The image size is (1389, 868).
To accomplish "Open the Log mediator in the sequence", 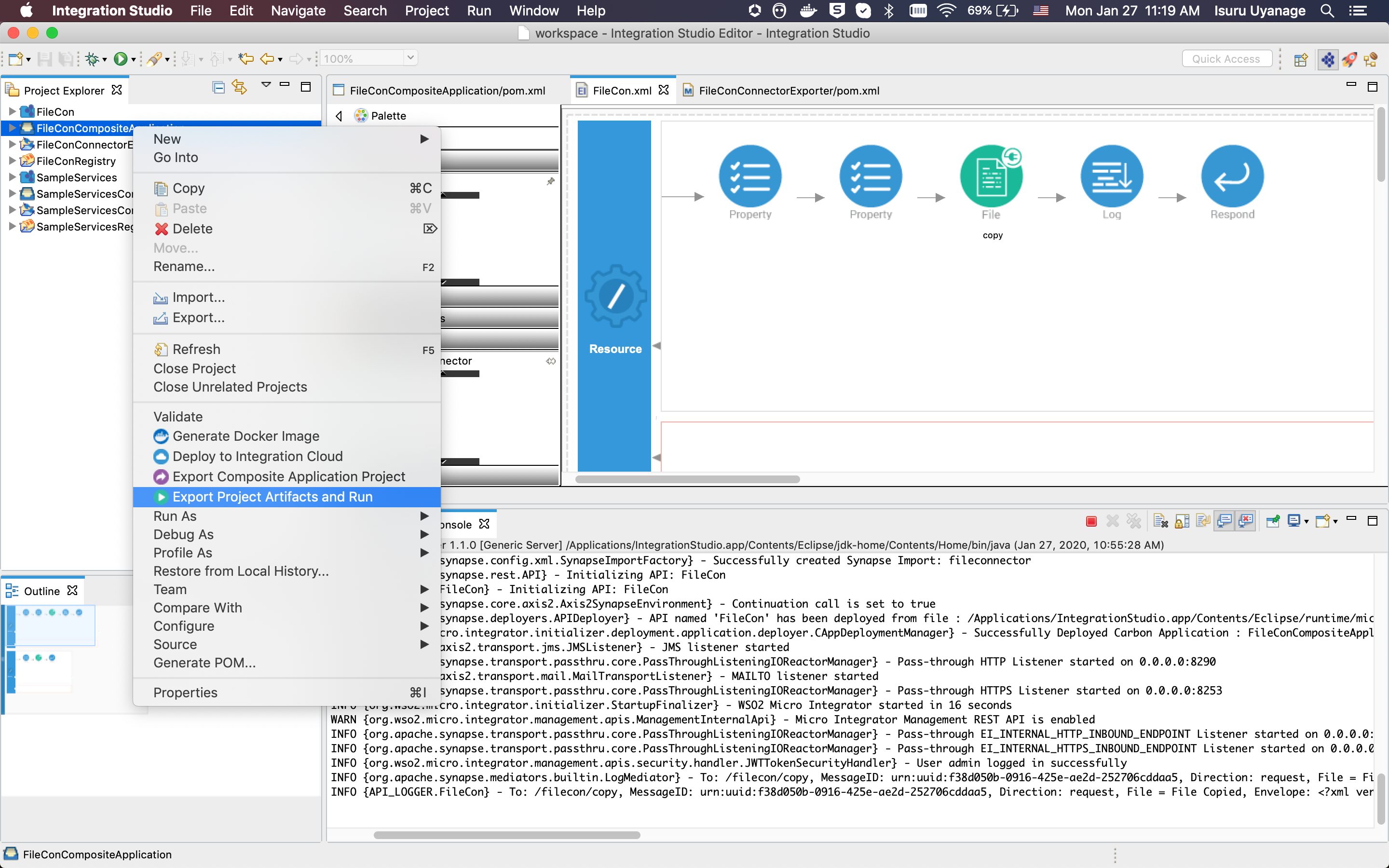I will click(1111, 176).
